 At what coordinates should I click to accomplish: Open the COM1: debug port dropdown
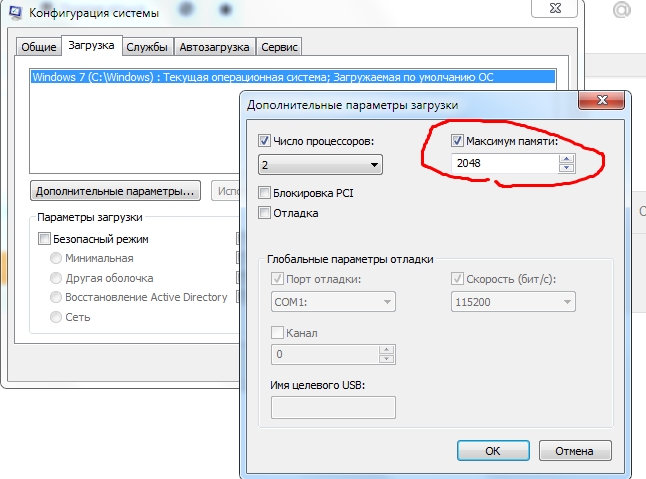click(x=333, y=302)
